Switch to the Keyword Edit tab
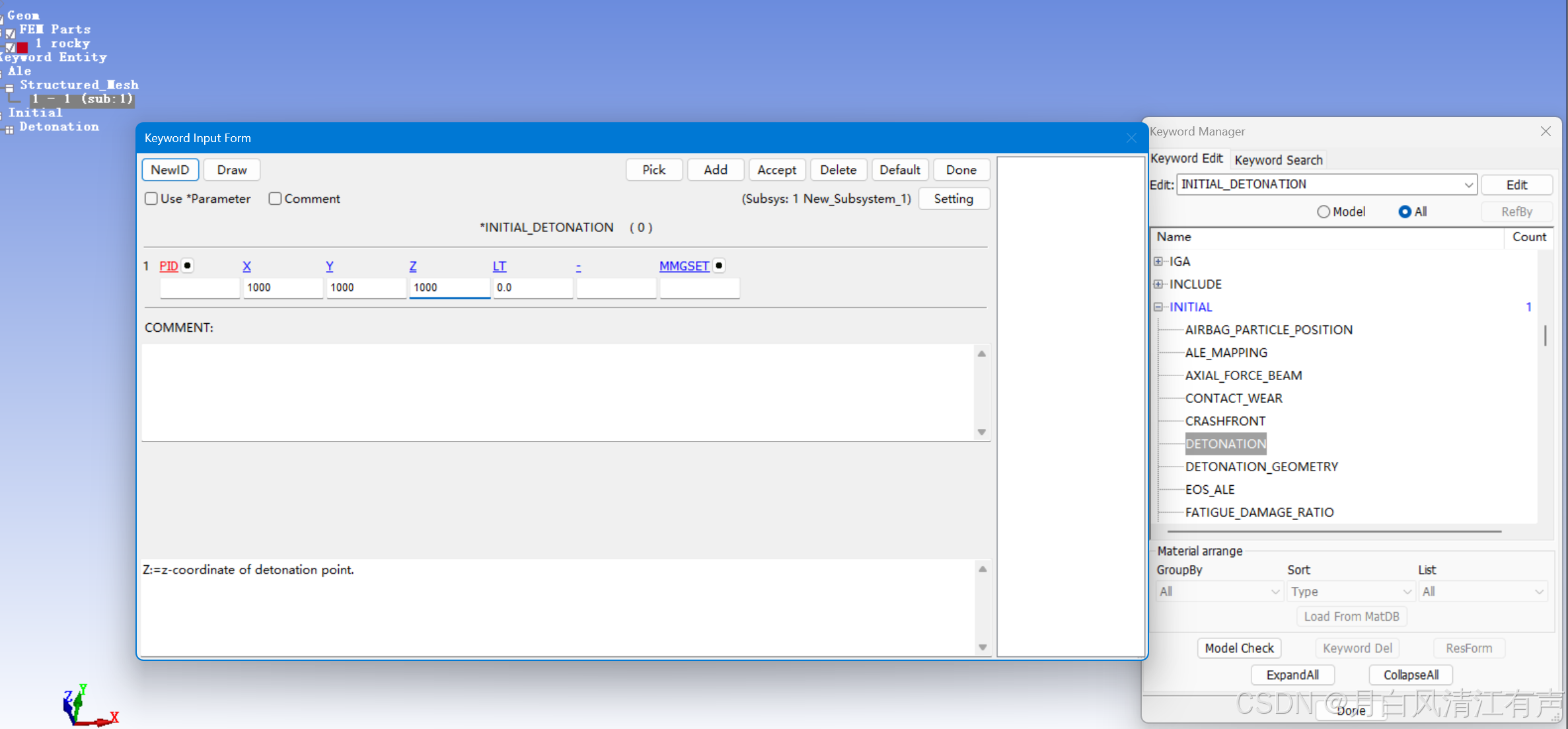The height and width of the screenshot is (729, 1568). click(1187, 159)
